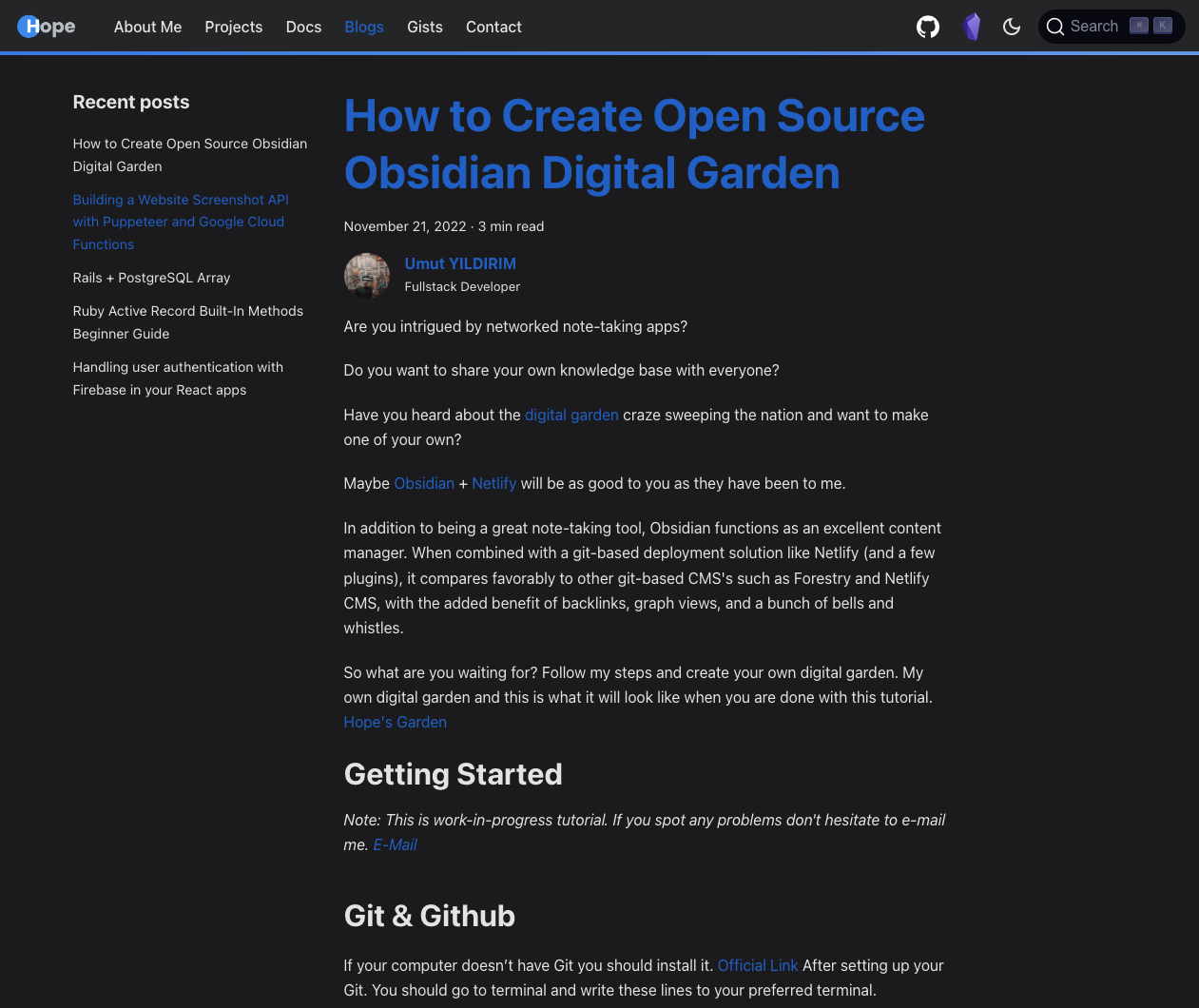This screenshot has height=1008, width=1199.
Task: Open About Me in the navbar
Action: coord(147,27)
